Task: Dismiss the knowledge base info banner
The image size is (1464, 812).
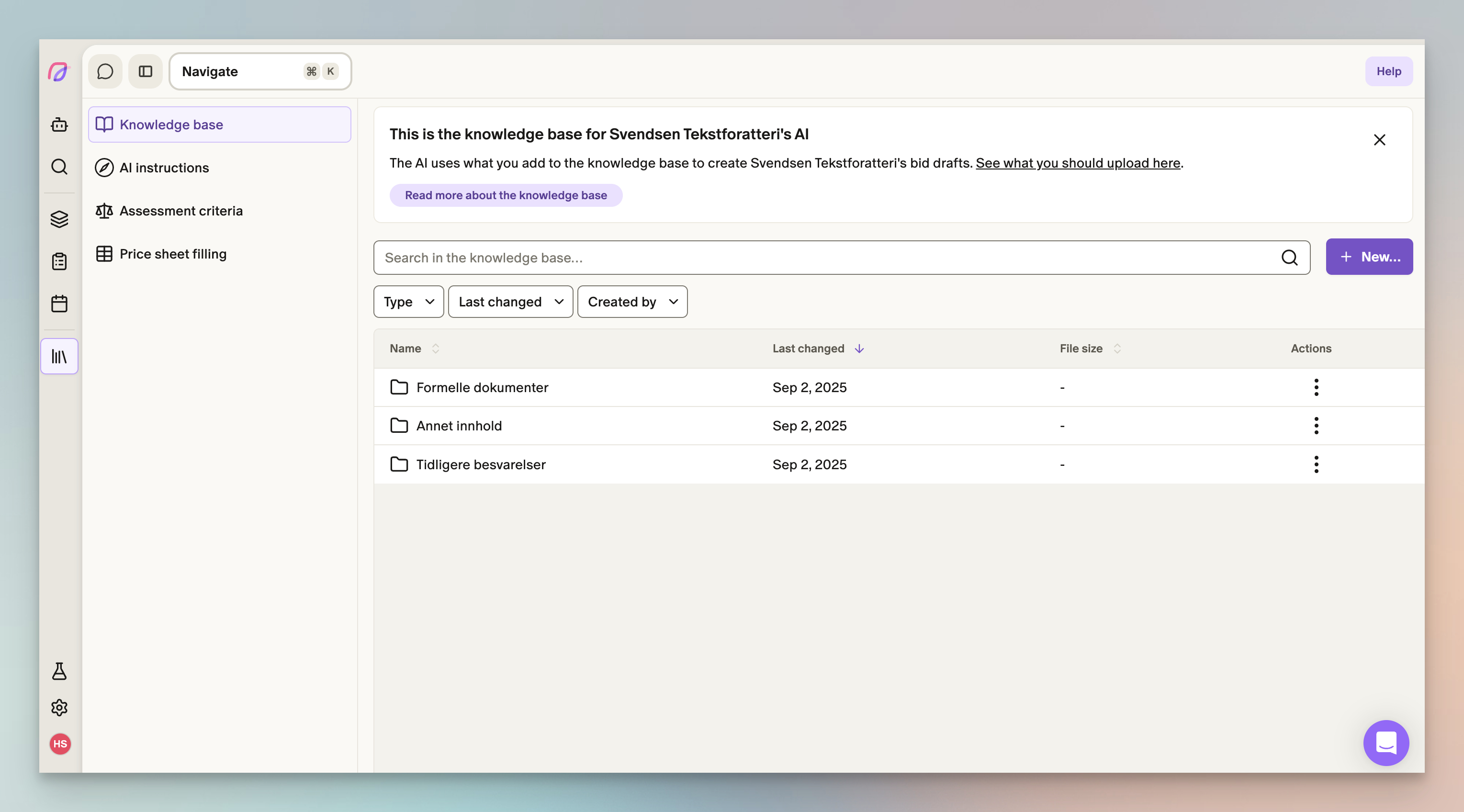Action: tap(1379, 140)
